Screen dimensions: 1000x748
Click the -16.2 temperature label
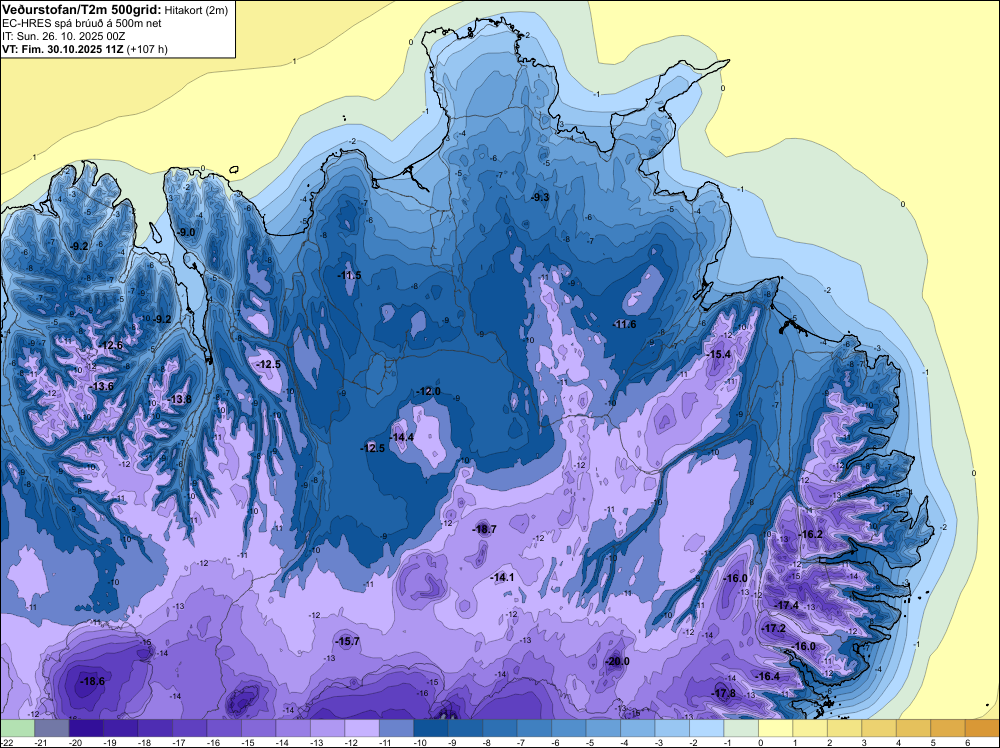811,534
